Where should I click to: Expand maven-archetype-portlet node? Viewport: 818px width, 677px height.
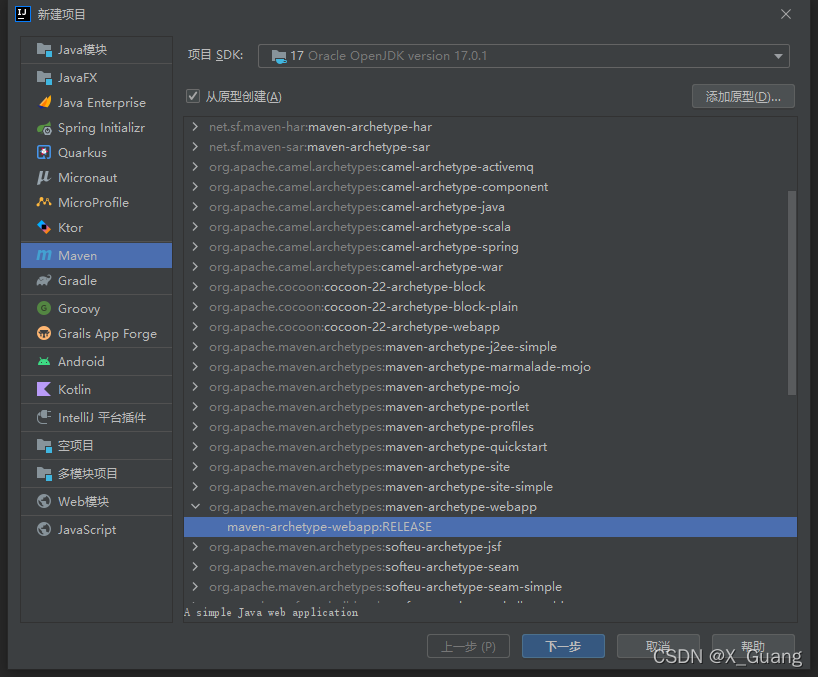[x=195, y=407]
